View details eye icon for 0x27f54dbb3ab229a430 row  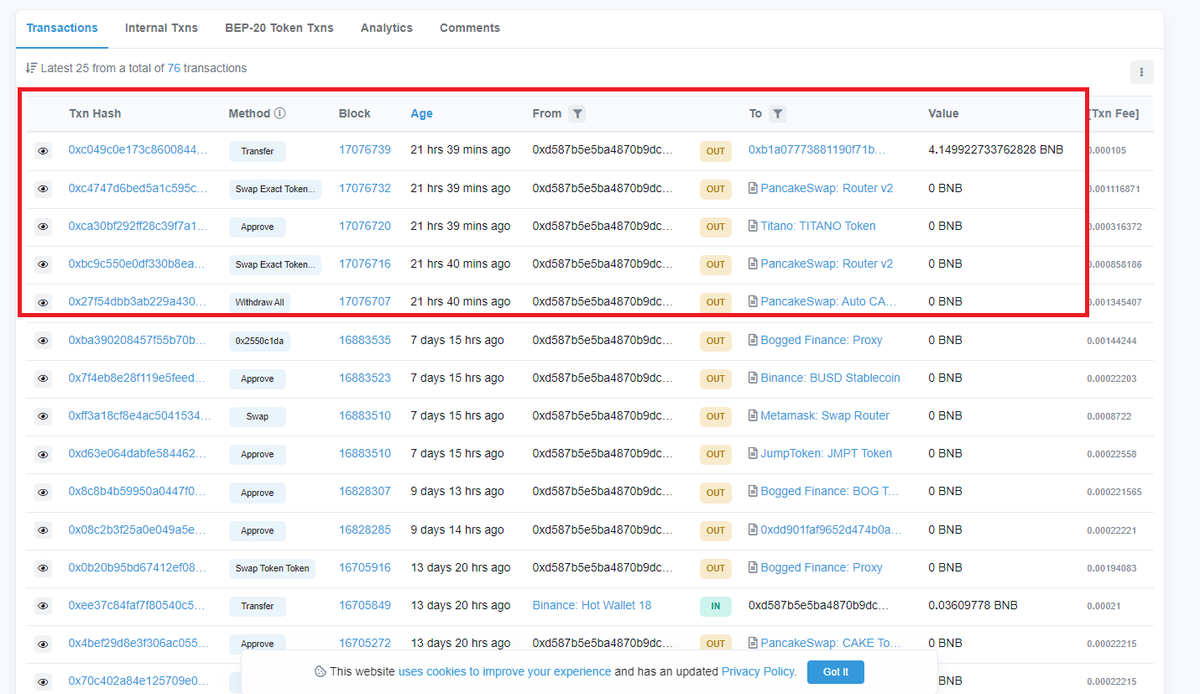[x=43, y=302]
